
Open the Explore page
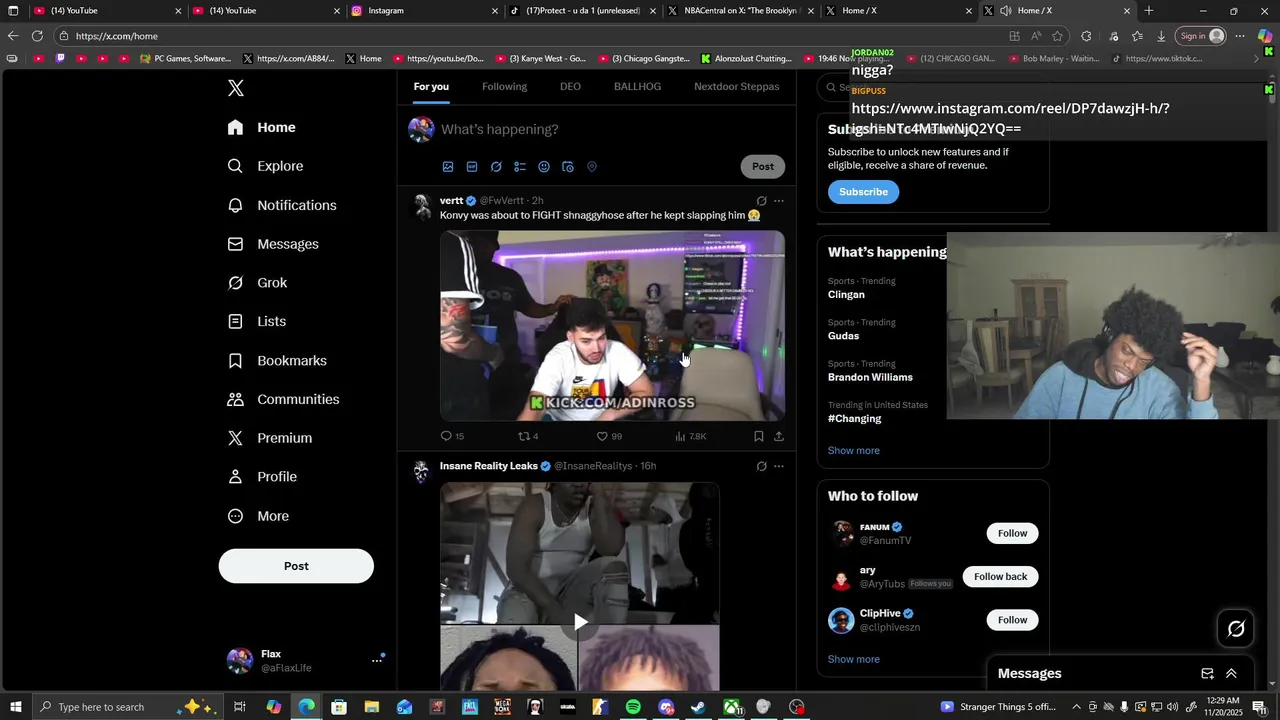coord(265,166)
